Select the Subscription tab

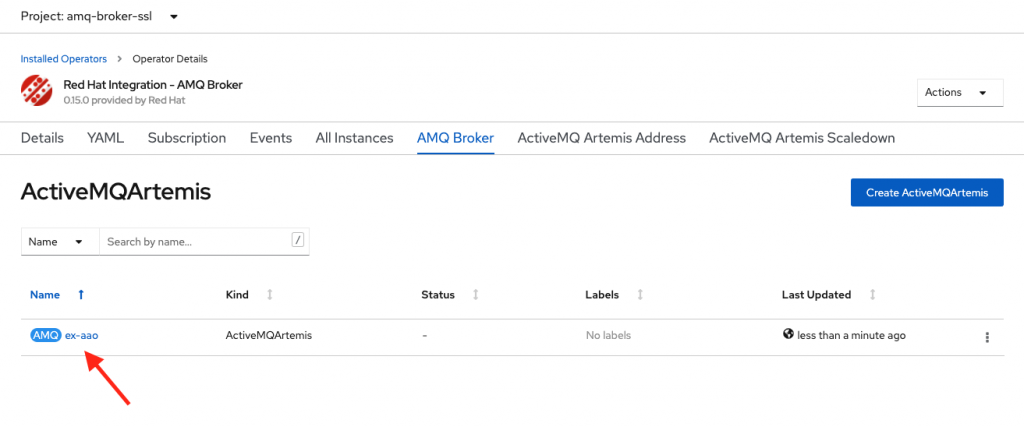[187, 138]
